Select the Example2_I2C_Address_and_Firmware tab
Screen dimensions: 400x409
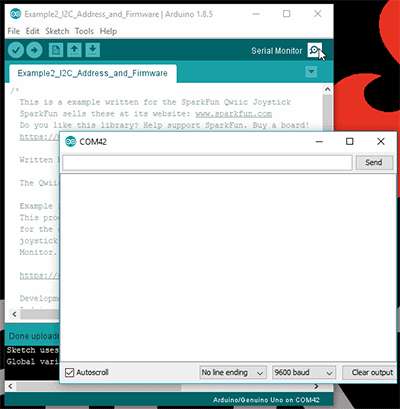93,73
